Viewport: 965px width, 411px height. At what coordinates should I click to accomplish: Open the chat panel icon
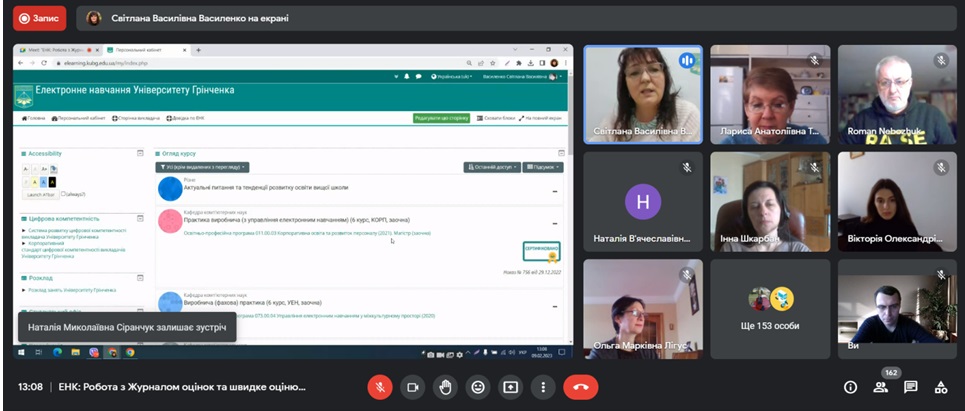(x=911, y=387)
